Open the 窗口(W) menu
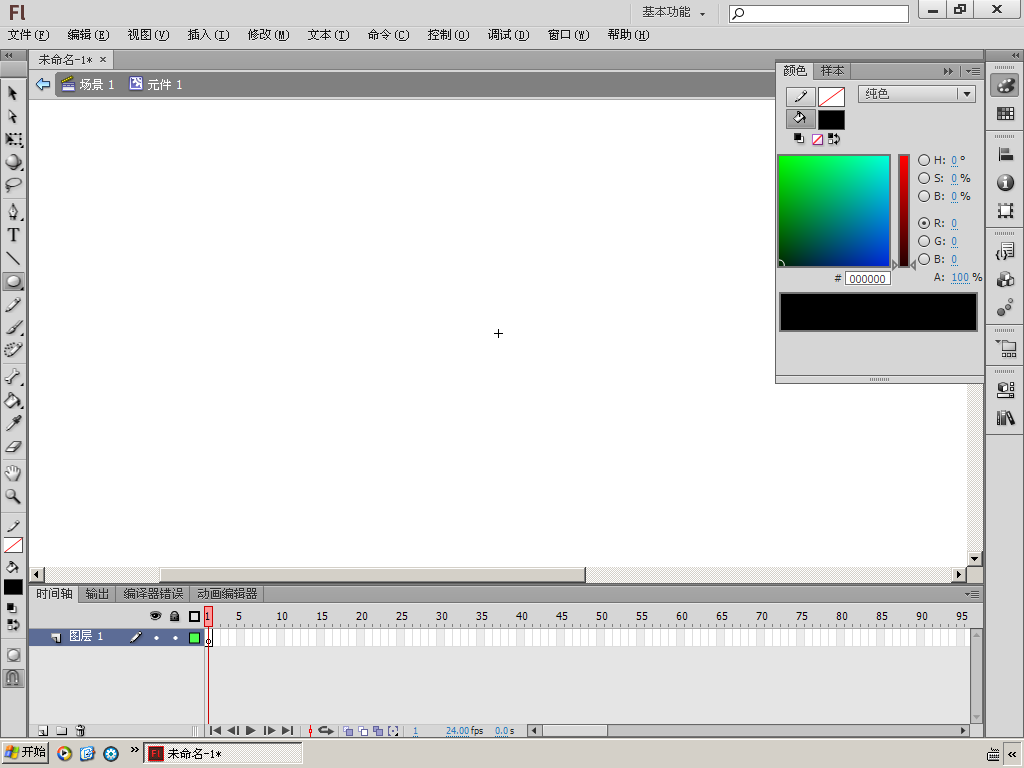The image size is (1024, 768). [x=568, y=35]
